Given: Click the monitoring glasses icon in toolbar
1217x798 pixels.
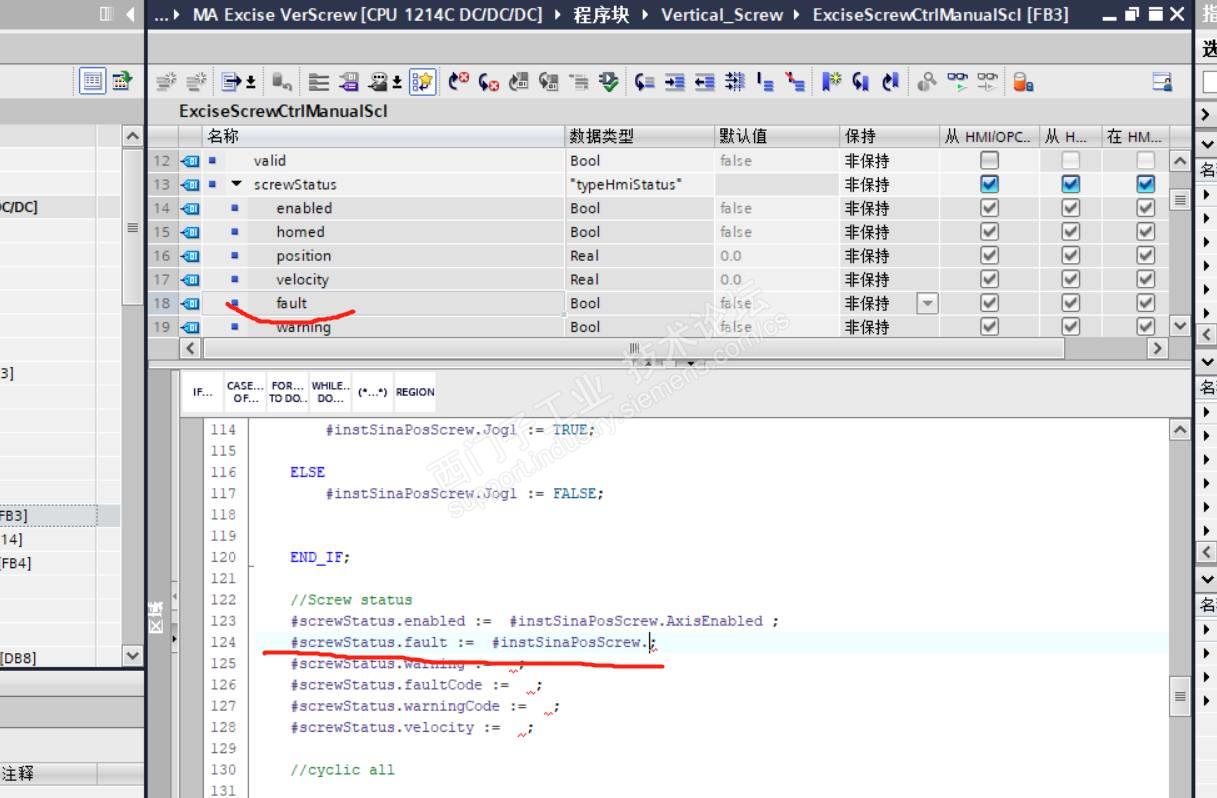Looking at the screenshot, I should [957, 82].
